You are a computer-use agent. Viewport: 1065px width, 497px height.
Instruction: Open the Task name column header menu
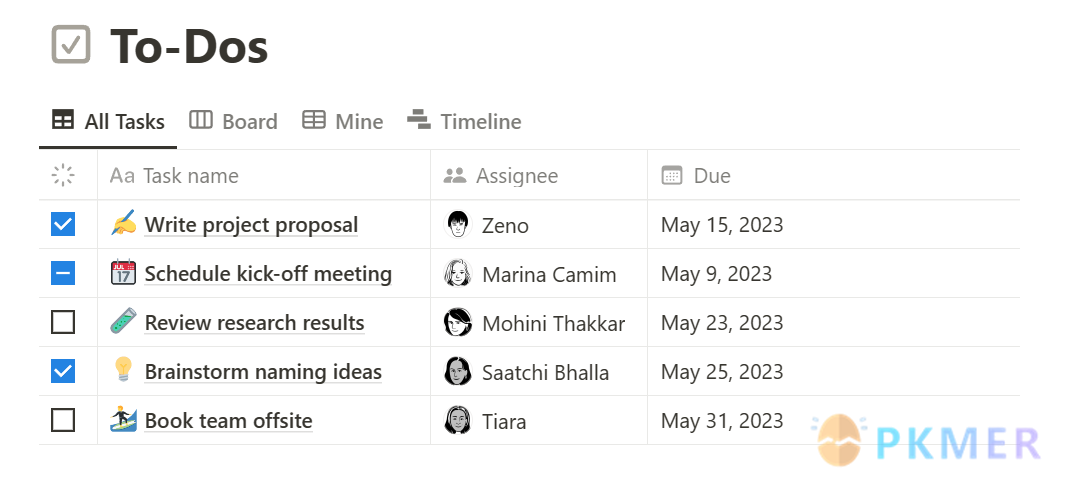pos(264,175)
